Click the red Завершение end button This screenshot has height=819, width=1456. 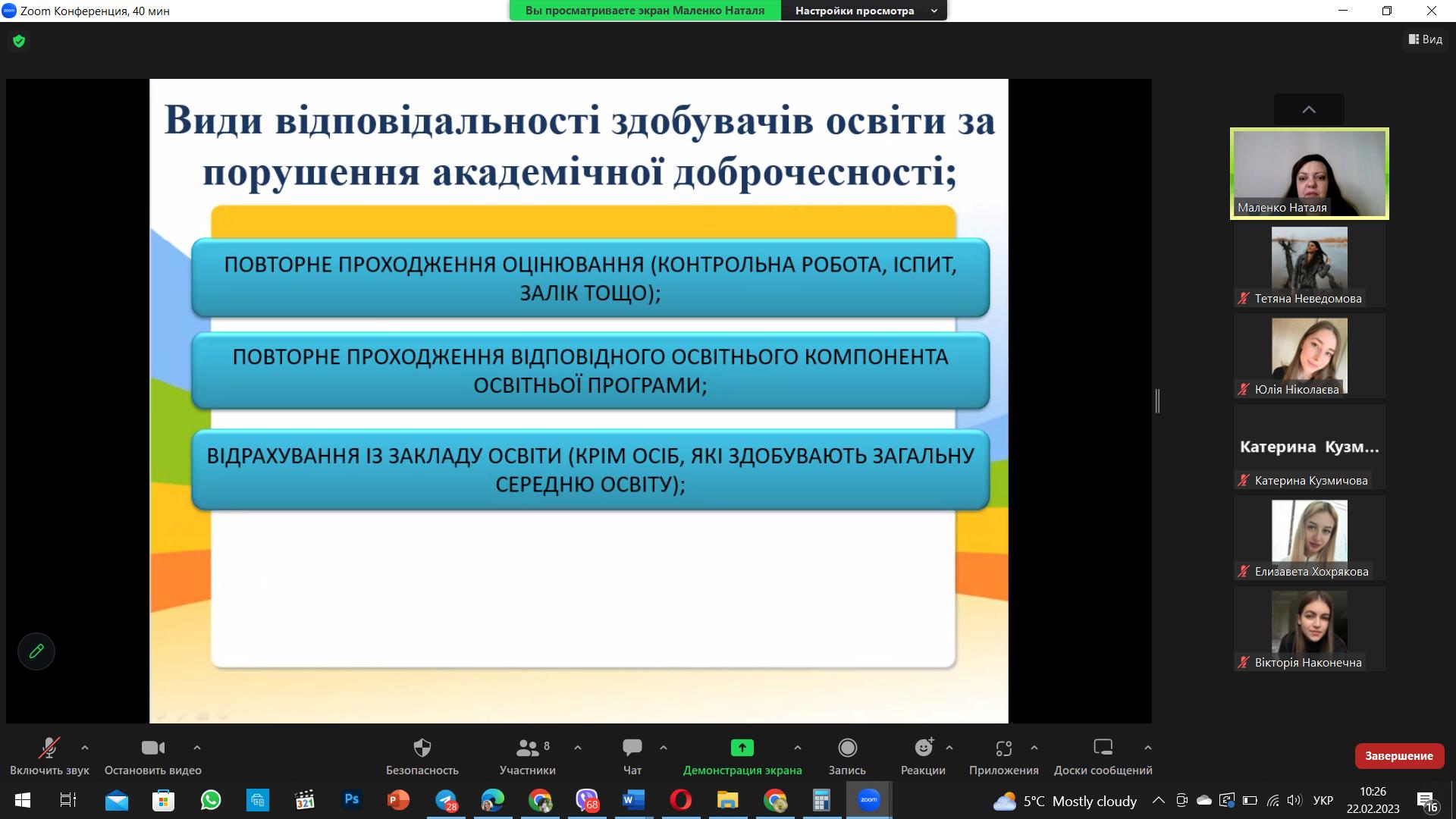point(1399,756)
